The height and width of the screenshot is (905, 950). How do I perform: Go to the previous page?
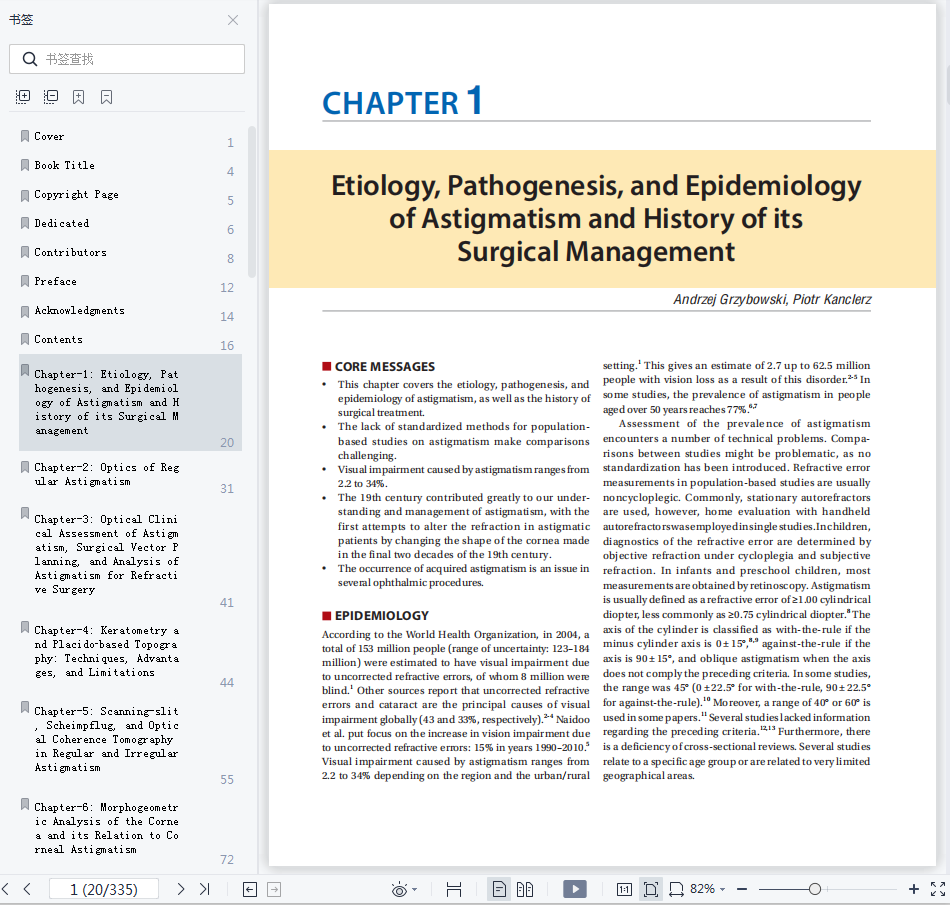coord(27,889)
